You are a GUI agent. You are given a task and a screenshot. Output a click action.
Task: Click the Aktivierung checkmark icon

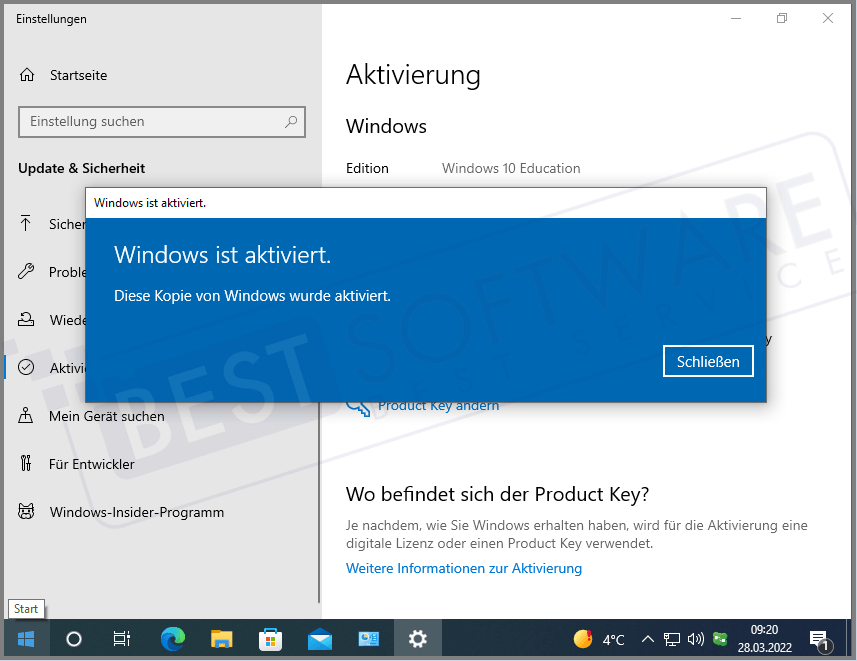[28, 368]
